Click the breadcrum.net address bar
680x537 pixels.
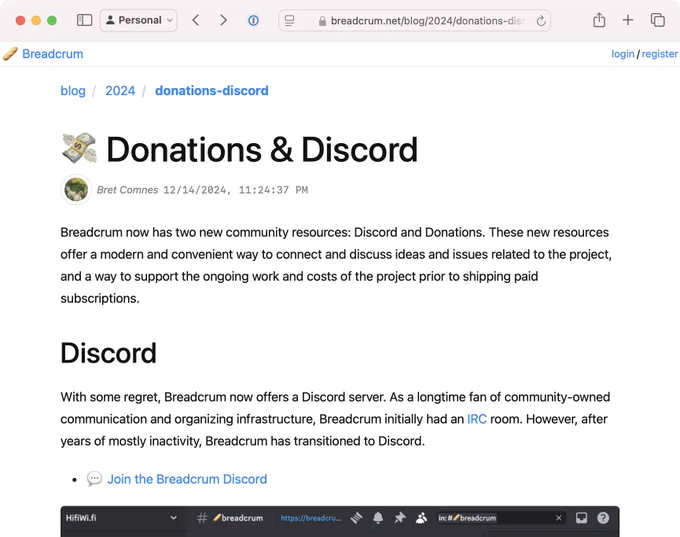tap(415, 20)
